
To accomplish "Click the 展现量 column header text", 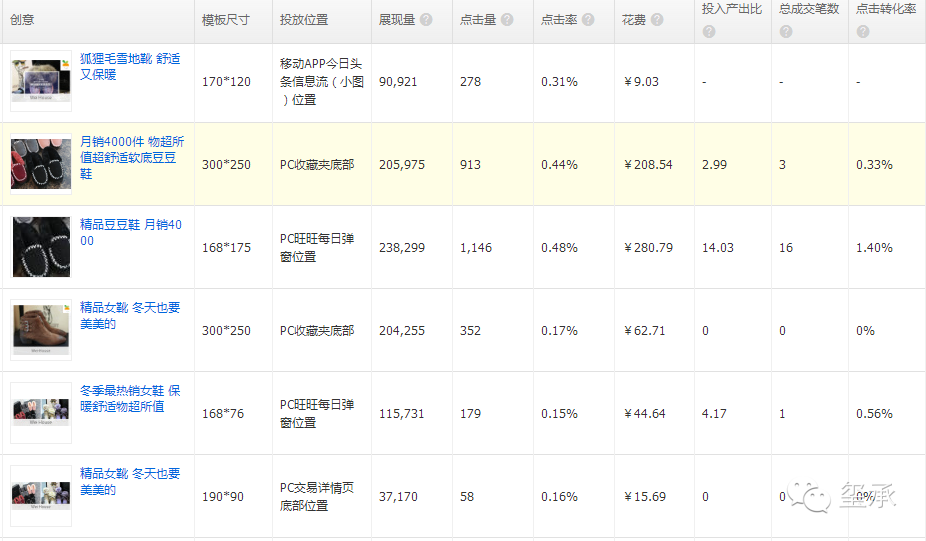I will pyautogui.click(x=397, y=19).
